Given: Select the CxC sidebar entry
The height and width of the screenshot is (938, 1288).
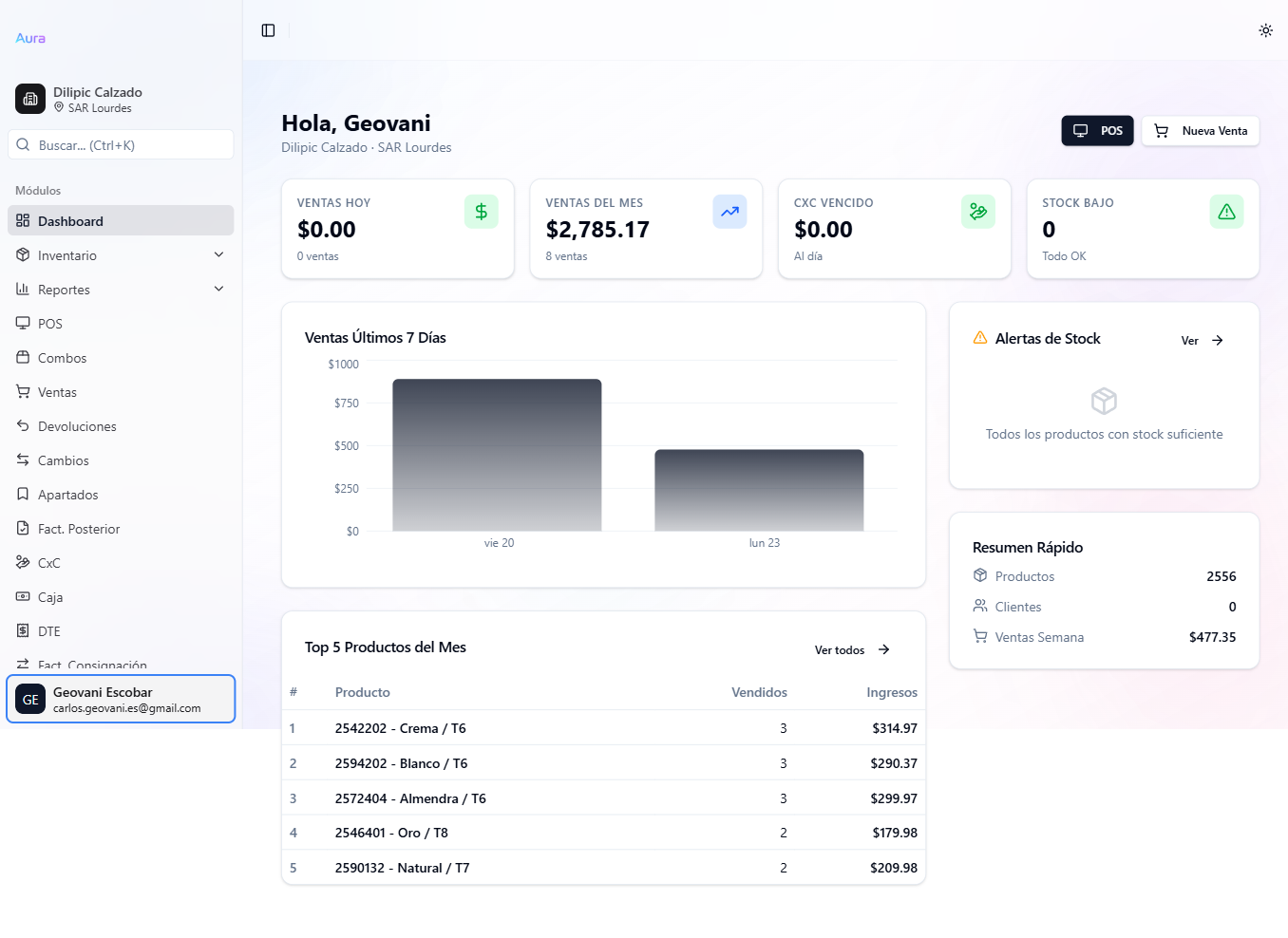Looking at the screenshot, I should 50,562.
